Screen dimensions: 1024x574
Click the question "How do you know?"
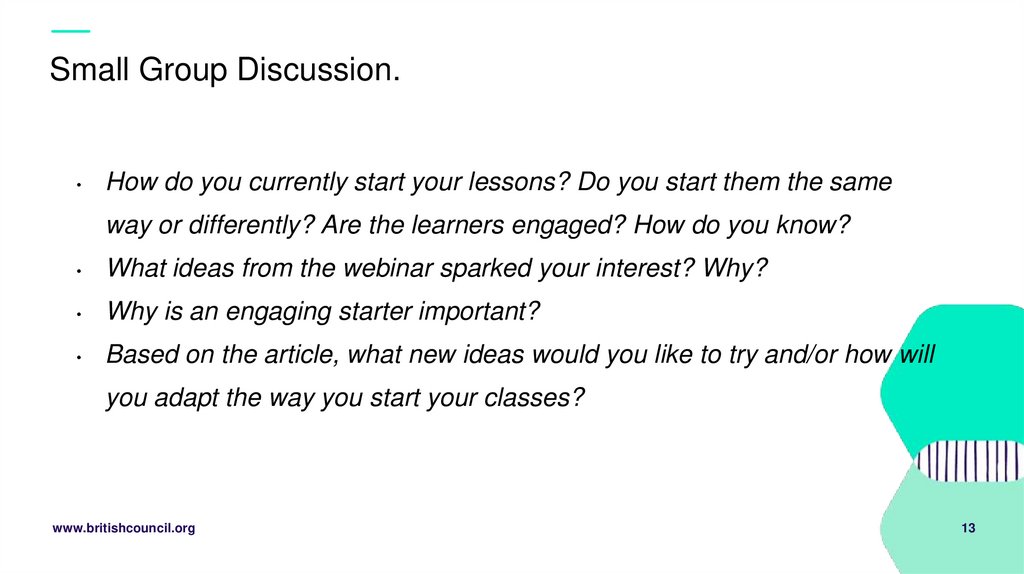(742, 225)
